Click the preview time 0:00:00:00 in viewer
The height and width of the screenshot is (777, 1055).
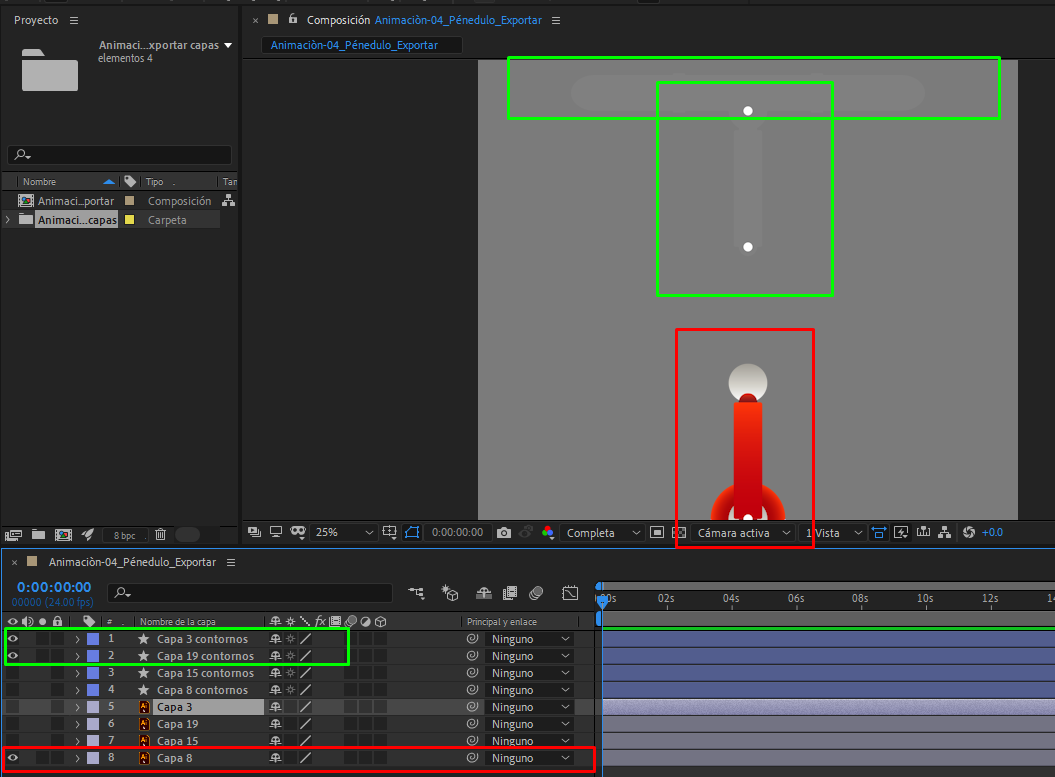458,532
